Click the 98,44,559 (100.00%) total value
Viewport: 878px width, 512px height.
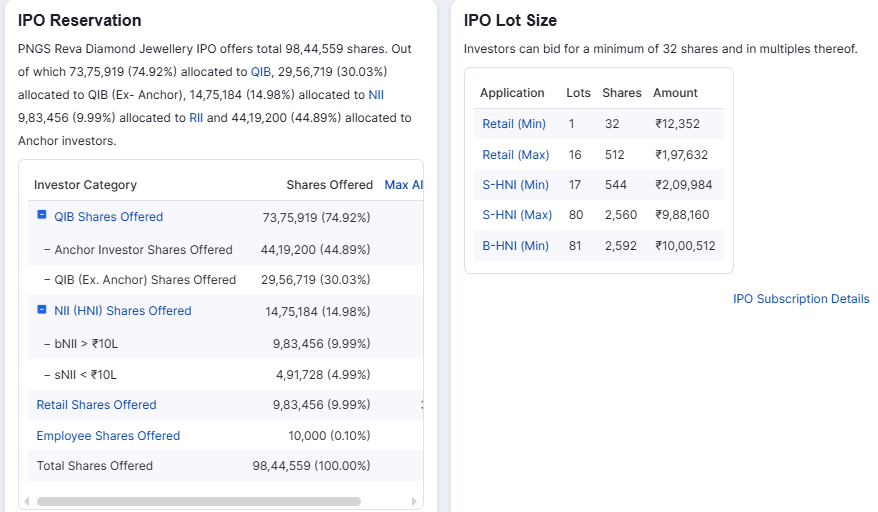311,466
